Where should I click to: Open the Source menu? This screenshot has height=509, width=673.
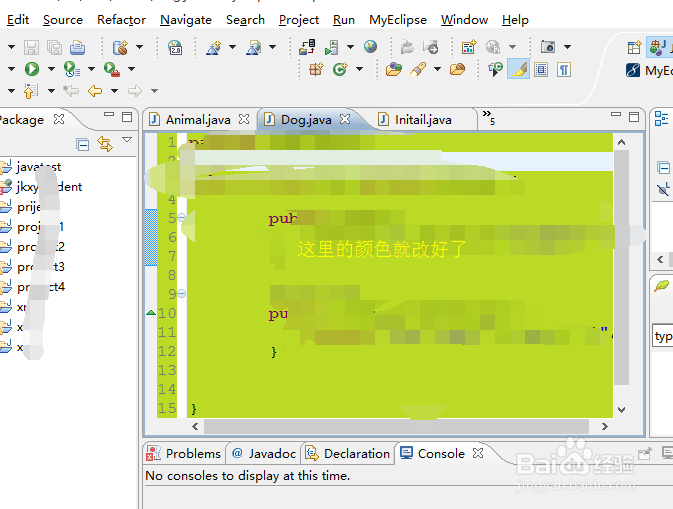tap(63, 20)
